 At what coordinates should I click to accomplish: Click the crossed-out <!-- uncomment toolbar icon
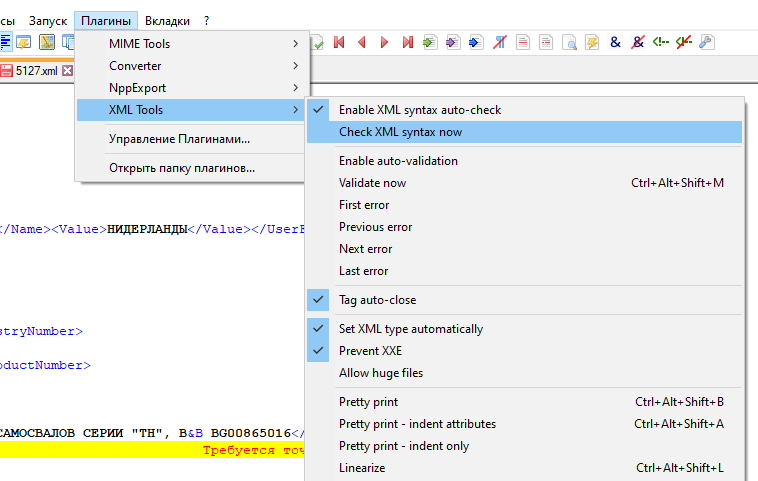click(x=684, y=43)
